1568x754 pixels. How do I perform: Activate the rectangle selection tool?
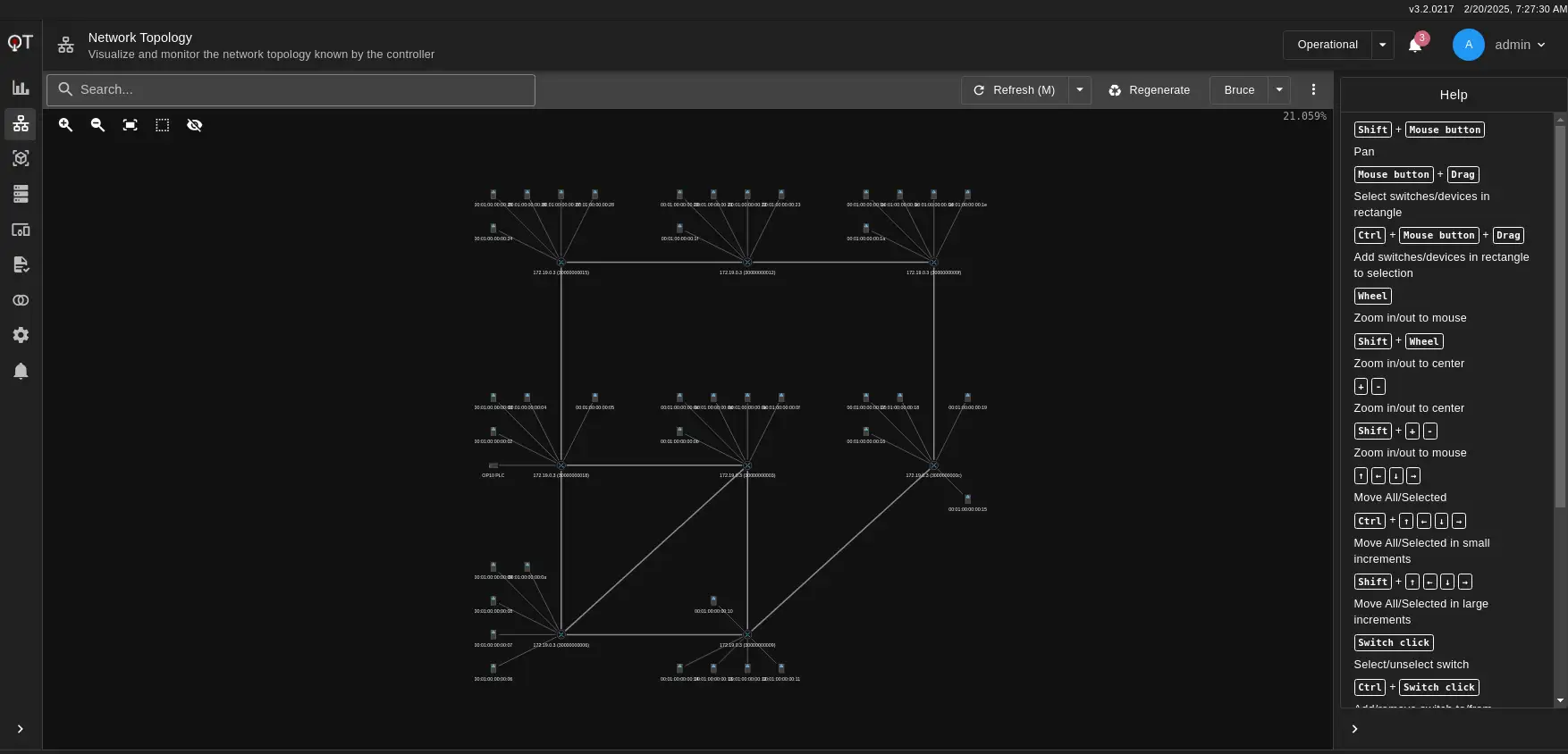162,125
